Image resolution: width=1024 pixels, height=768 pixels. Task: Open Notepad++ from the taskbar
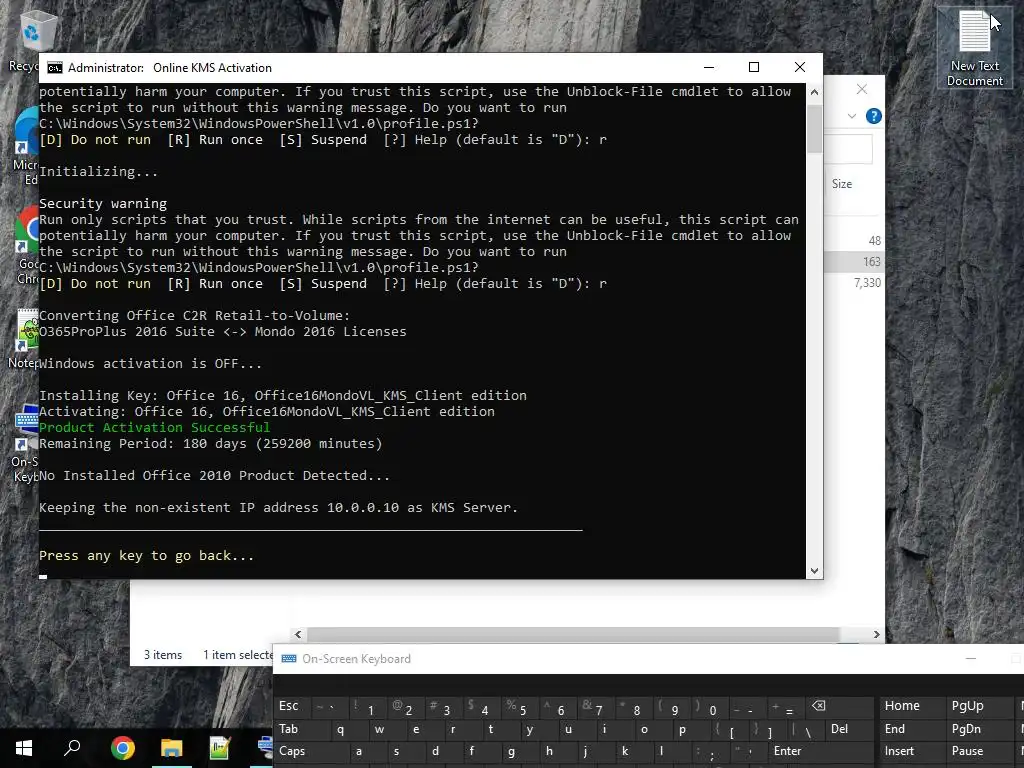coord(220,748)
